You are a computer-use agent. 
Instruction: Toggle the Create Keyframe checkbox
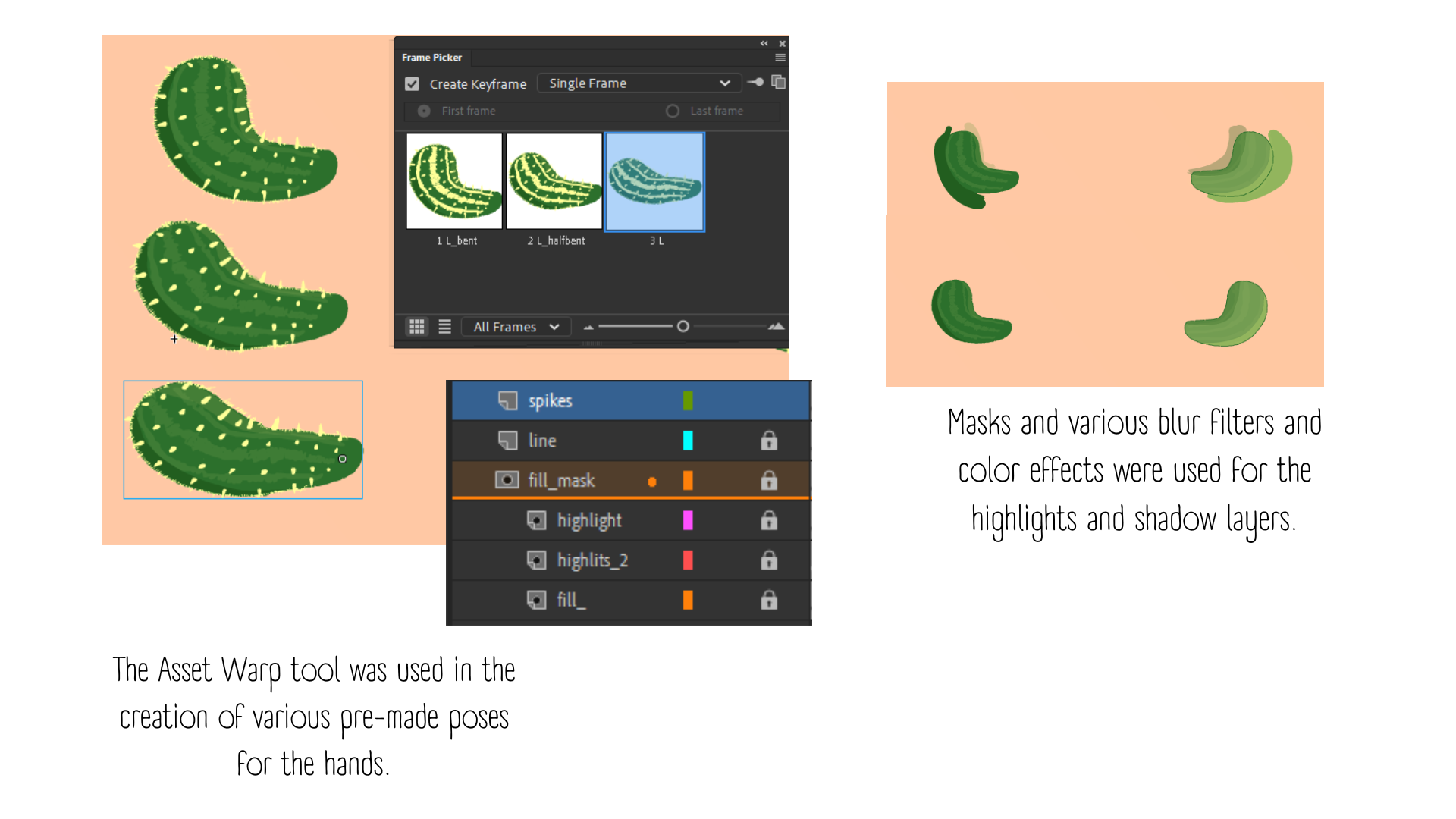tap(412, 84)
